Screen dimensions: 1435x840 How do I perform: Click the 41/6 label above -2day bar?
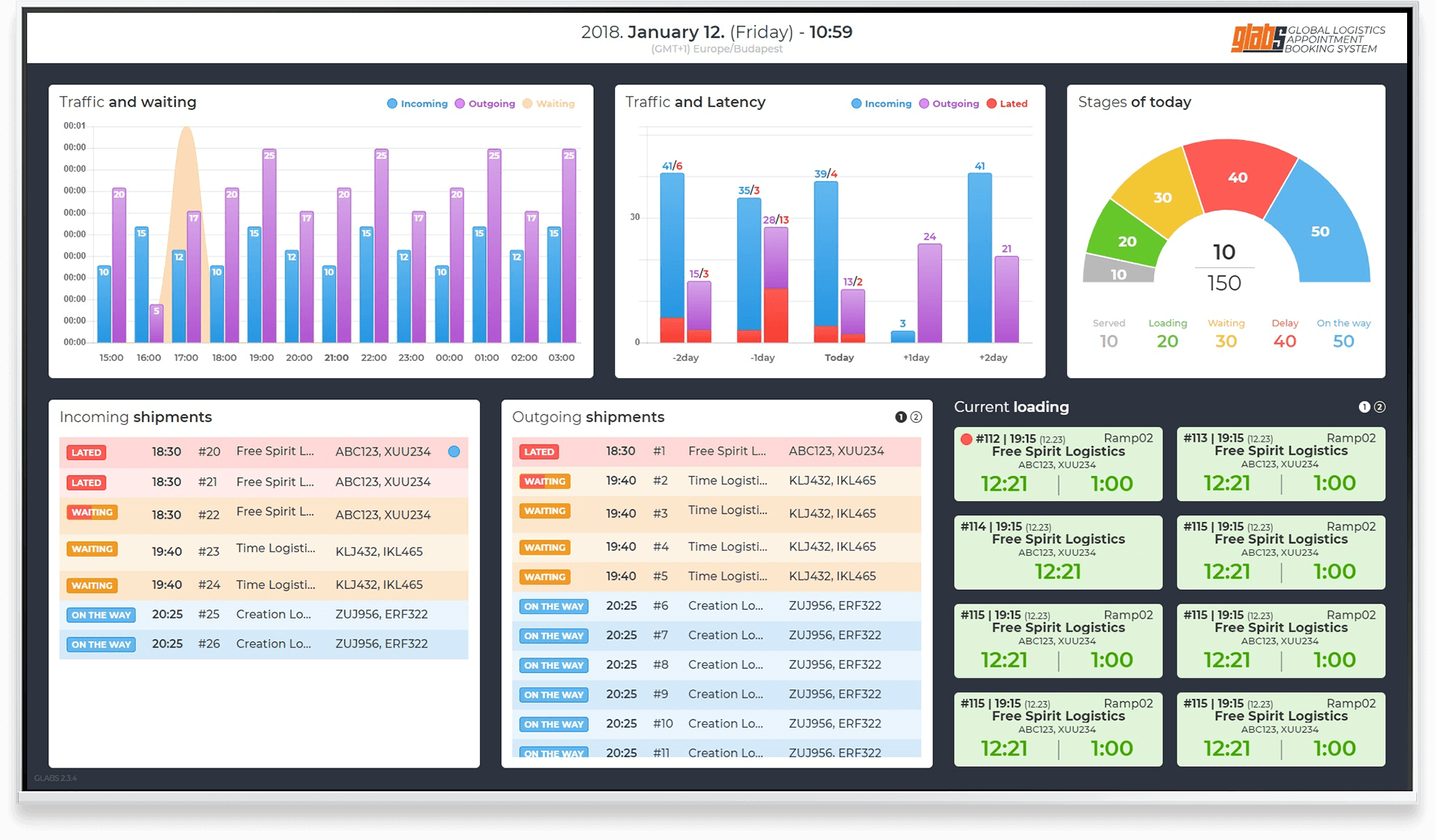pyautogui.click(x=672, y=166)
